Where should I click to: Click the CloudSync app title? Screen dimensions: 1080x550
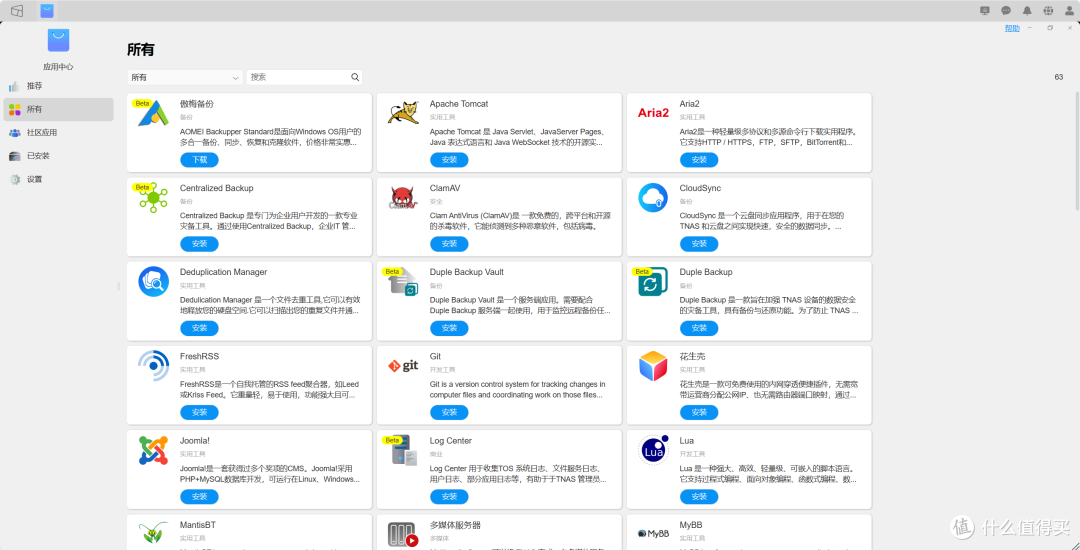pos(700,188)
